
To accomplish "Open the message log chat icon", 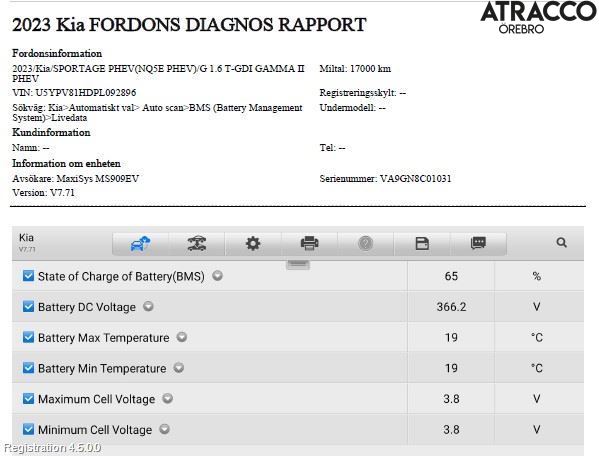I will 478,243.
